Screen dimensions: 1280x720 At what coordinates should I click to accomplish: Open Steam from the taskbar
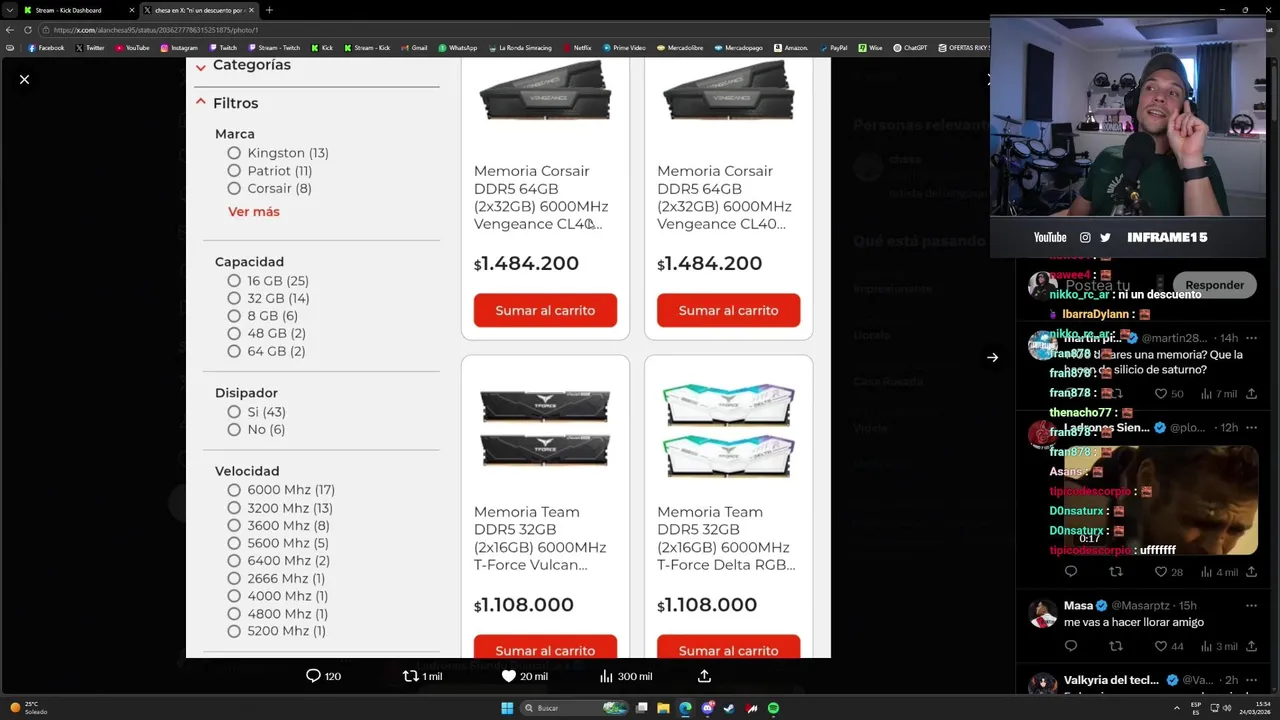[x=729, y=708]
